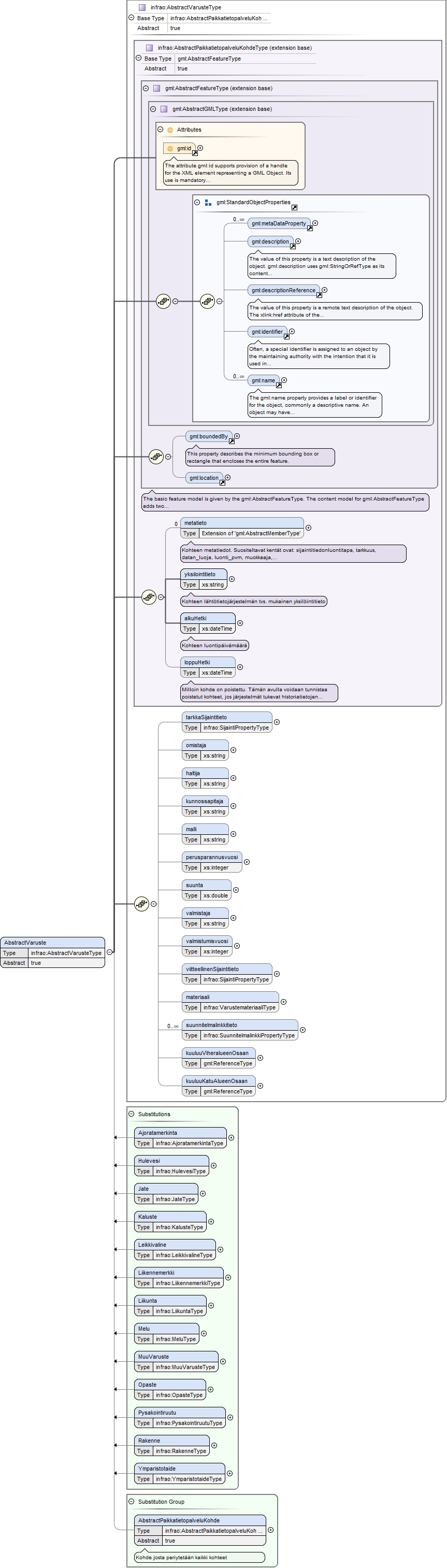
Task: Expand the tarkkaSijaintitieto element
Action: tap(277, 722)
